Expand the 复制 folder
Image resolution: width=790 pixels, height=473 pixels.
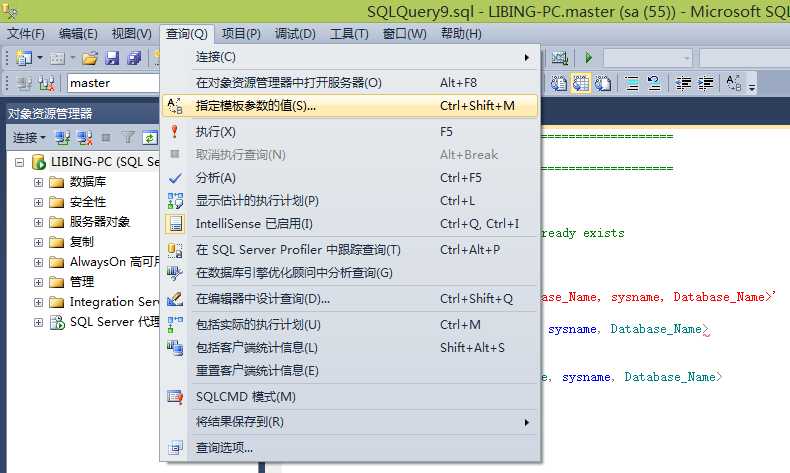[x=38, y=242]
